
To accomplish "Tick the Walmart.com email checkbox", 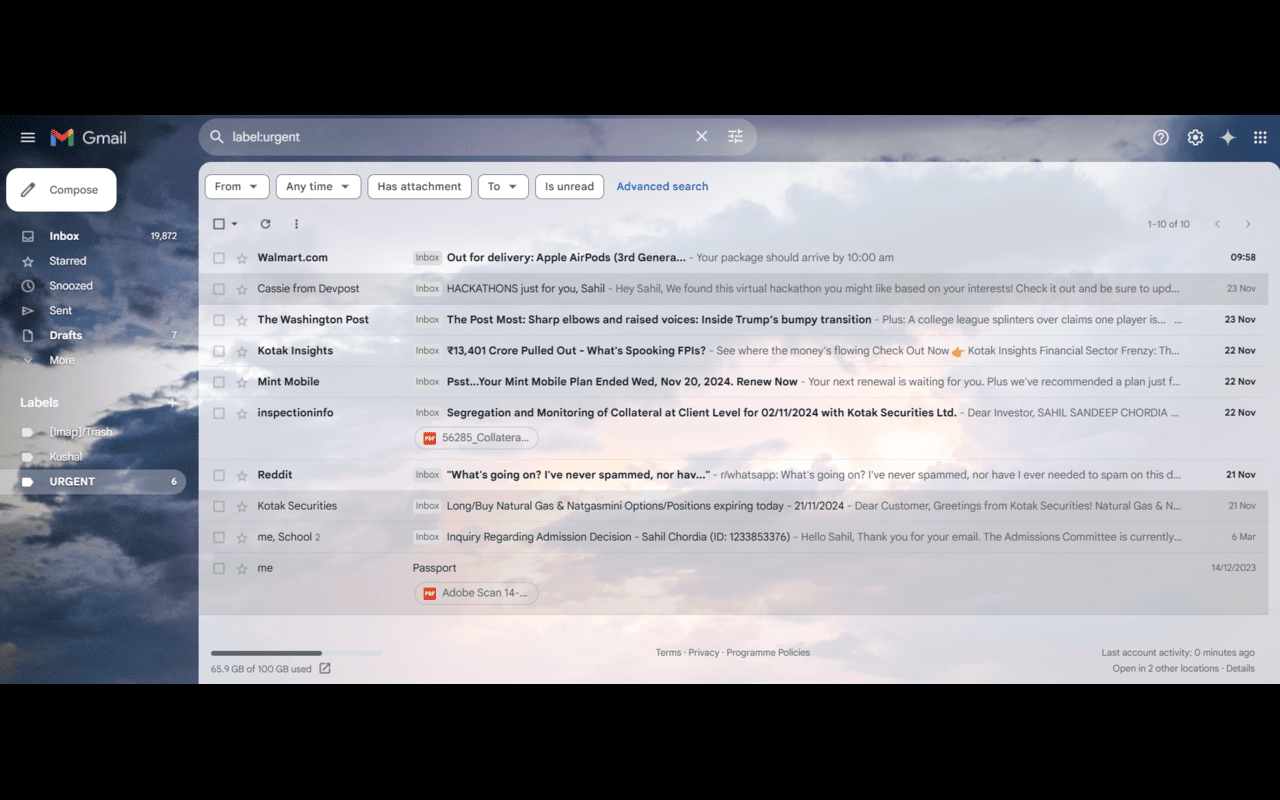I will pos(219,258).
